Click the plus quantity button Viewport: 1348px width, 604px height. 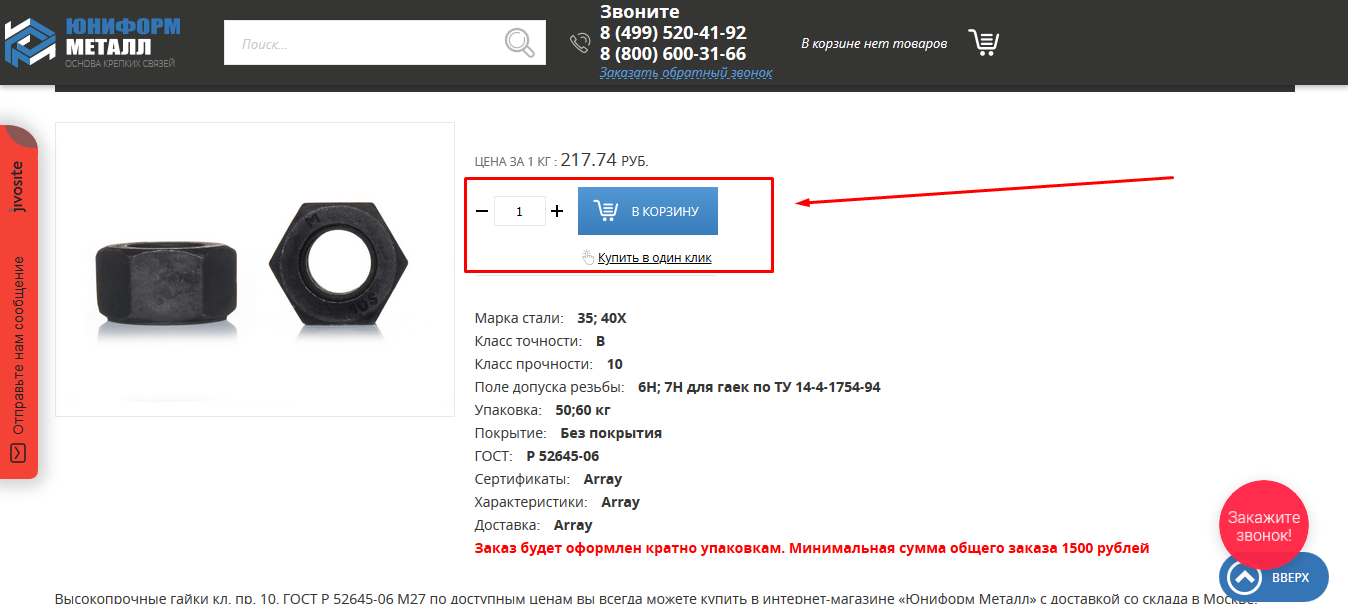(x=557, y=211)
